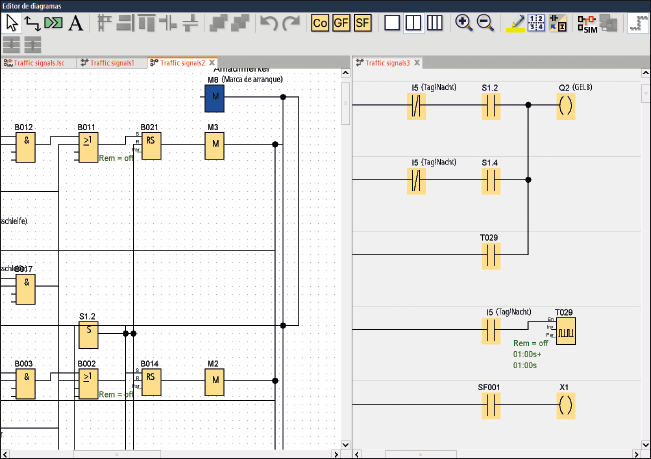This screenshot has width=651, height=459.
Task: Zoom out of the diagram
Action: coord(485,22)
